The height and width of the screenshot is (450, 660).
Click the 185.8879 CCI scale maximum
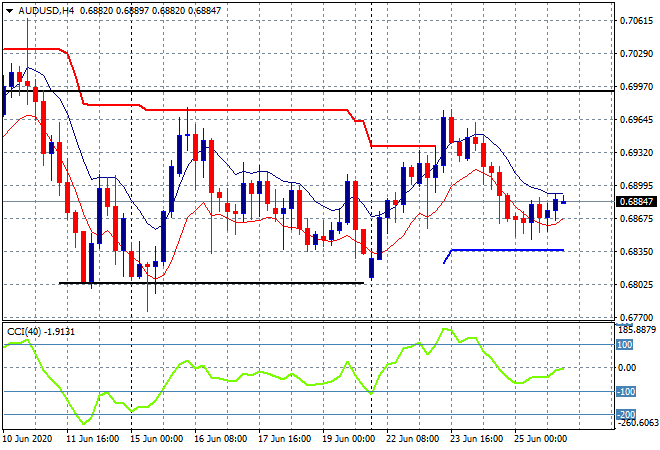tap(637, 330)
